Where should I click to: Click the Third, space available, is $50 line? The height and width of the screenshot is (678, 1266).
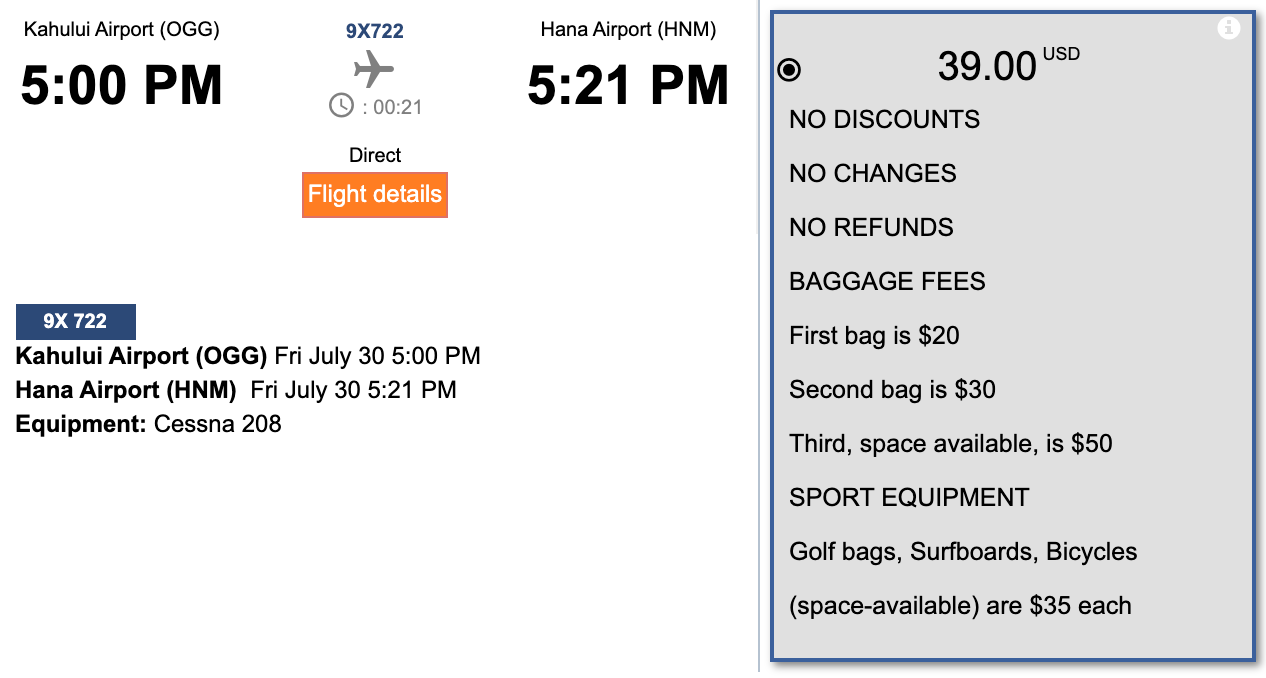pyautogui.click(x=950, y=443)
